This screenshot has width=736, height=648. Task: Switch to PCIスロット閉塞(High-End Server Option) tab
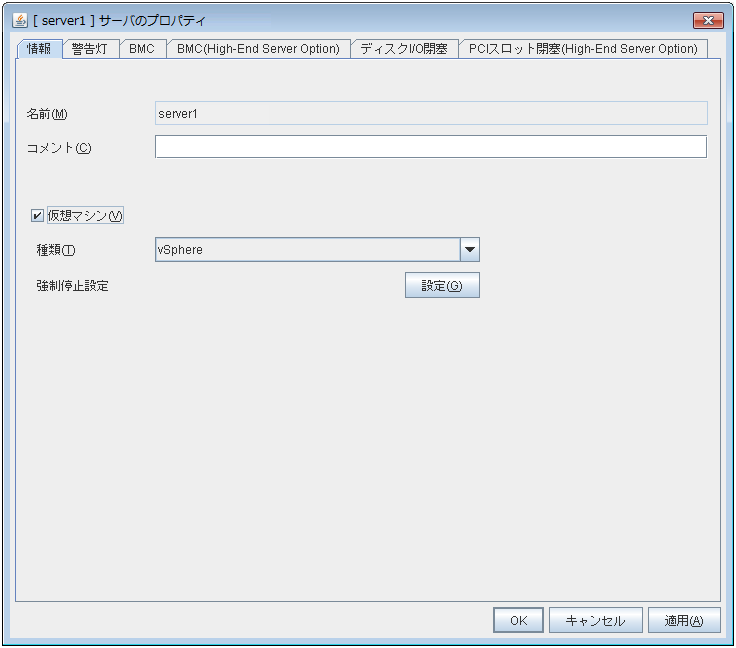pos(583,49)
